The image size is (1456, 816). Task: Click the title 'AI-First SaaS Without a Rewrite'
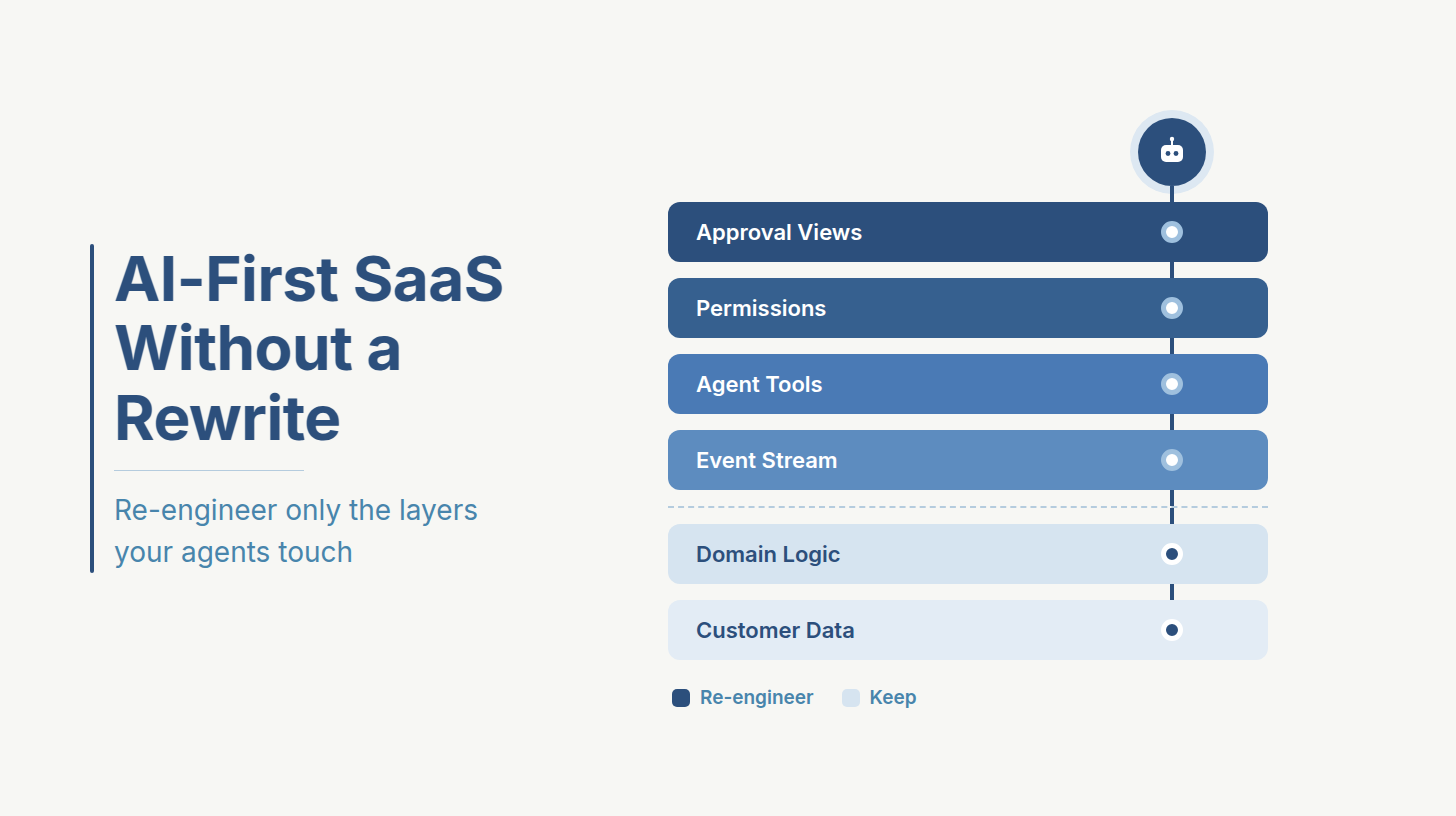[309, 348]
